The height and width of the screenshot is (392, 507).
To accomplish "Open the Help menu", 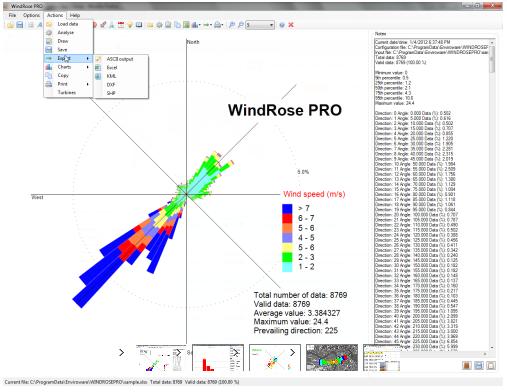I will click(75, 15).
